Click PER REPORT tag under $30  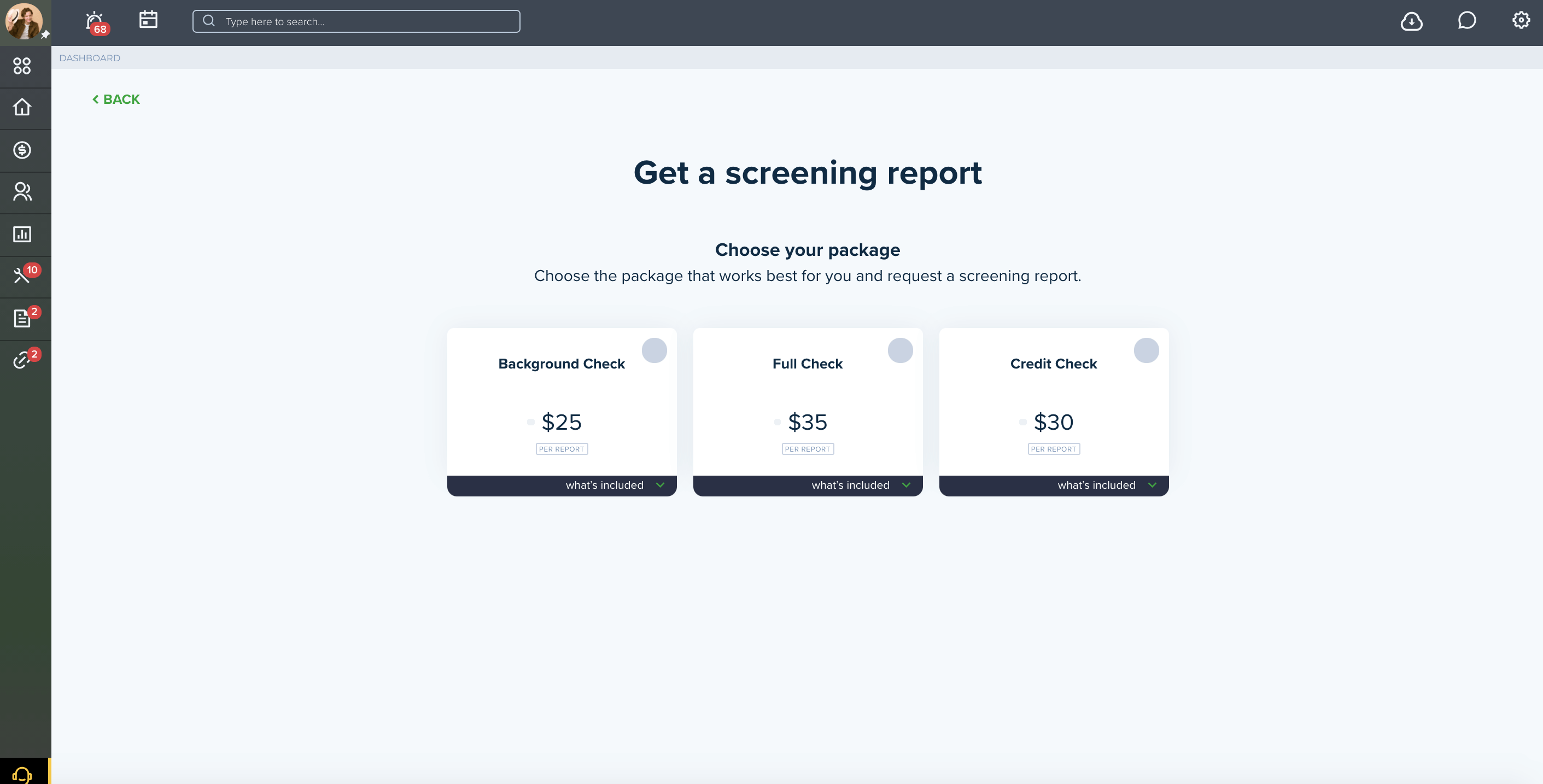1054,449
